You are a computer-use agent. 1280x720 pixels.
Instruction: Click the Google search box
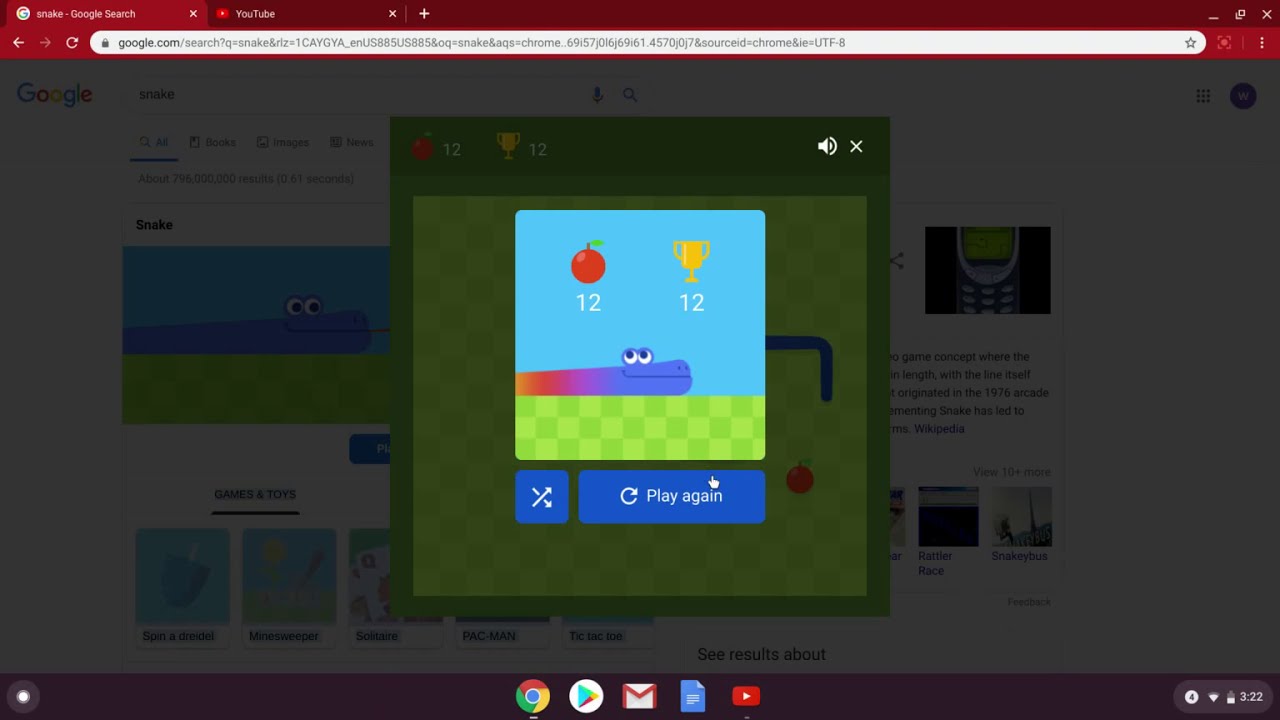pyautogui.click(x=360, y=94)
